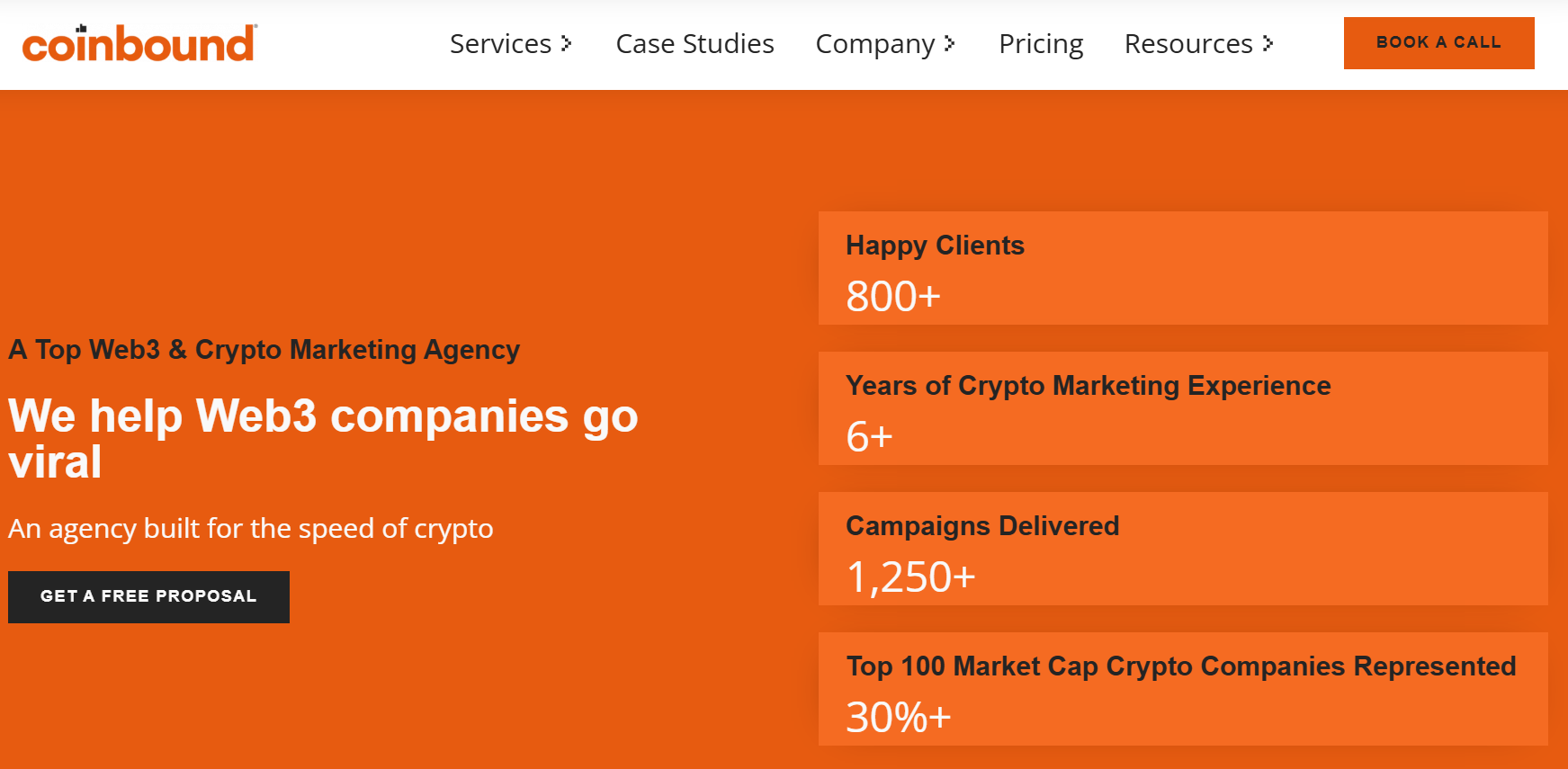
Task: Click the Top 100 Market Cap Crypto Companies heading
Action: click(1180, 666)
